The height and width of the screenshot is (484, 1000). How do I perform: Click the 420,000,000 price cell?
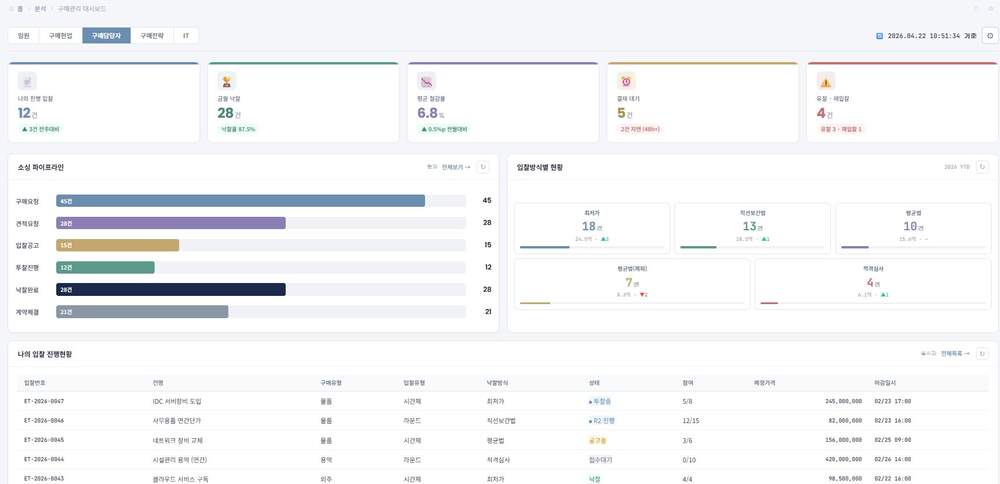843,459
